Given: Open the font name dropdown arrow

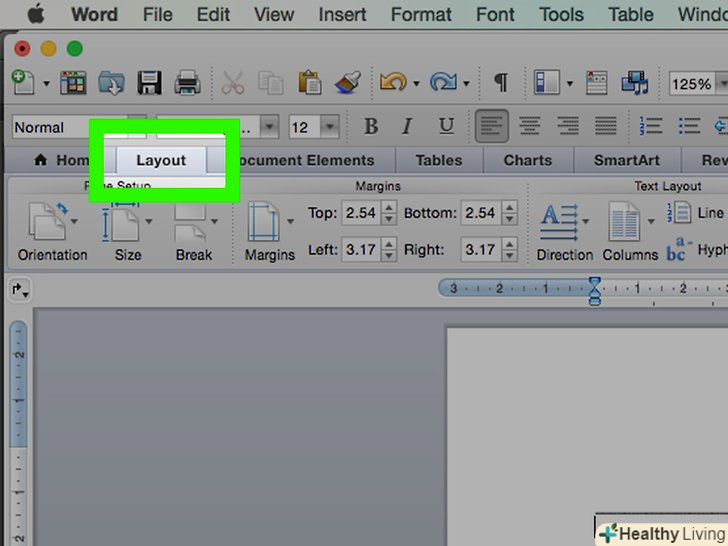Looking at the screenshot, I should 269,127.
